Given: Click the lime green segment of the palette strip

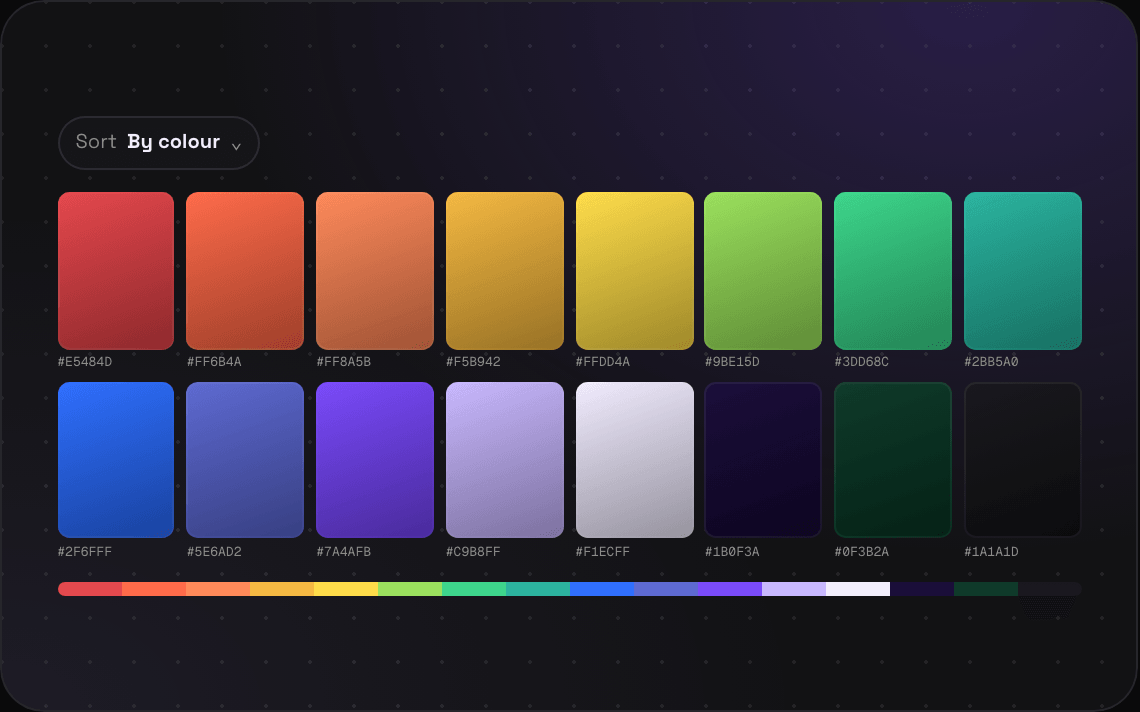Looking at the screenshot, I should 410,589.
